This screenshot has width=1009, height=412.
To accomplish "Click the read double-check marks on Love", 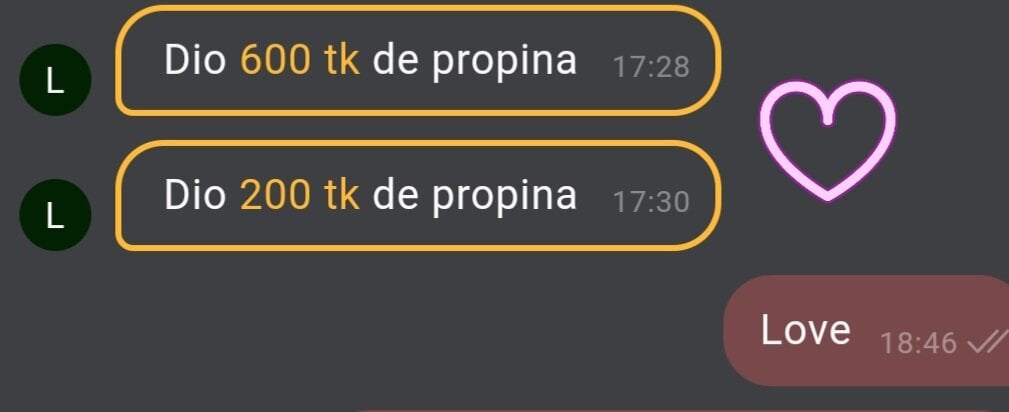I will click(988, 342).
